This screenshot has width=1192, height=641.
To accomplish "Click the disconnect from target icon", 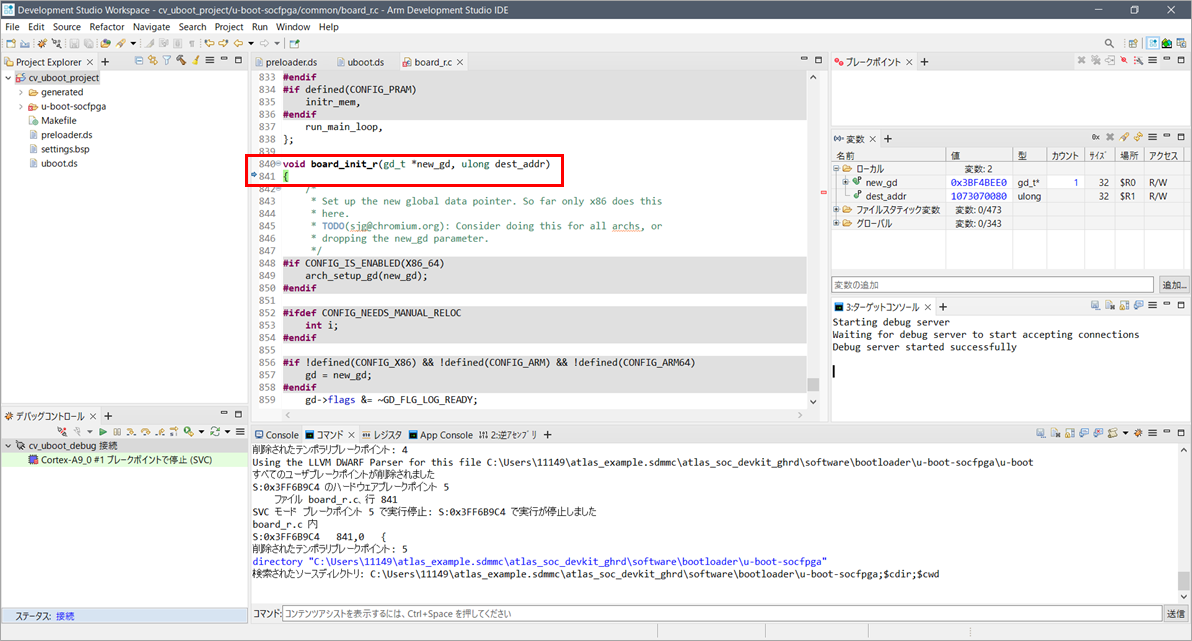I will [62, 431].
